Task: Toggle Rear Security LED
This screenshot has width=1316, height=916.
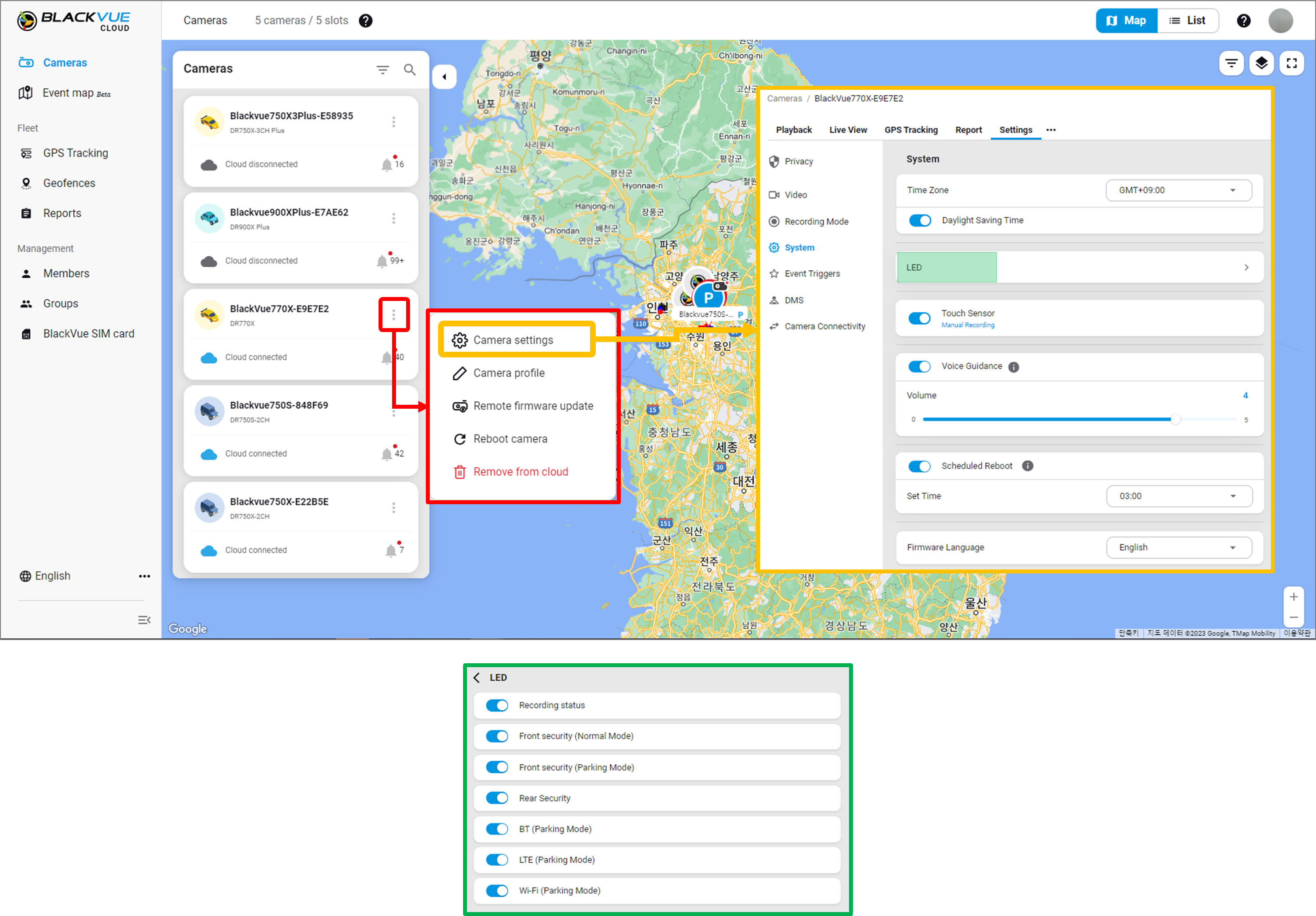Action: (x=497, y=798)
